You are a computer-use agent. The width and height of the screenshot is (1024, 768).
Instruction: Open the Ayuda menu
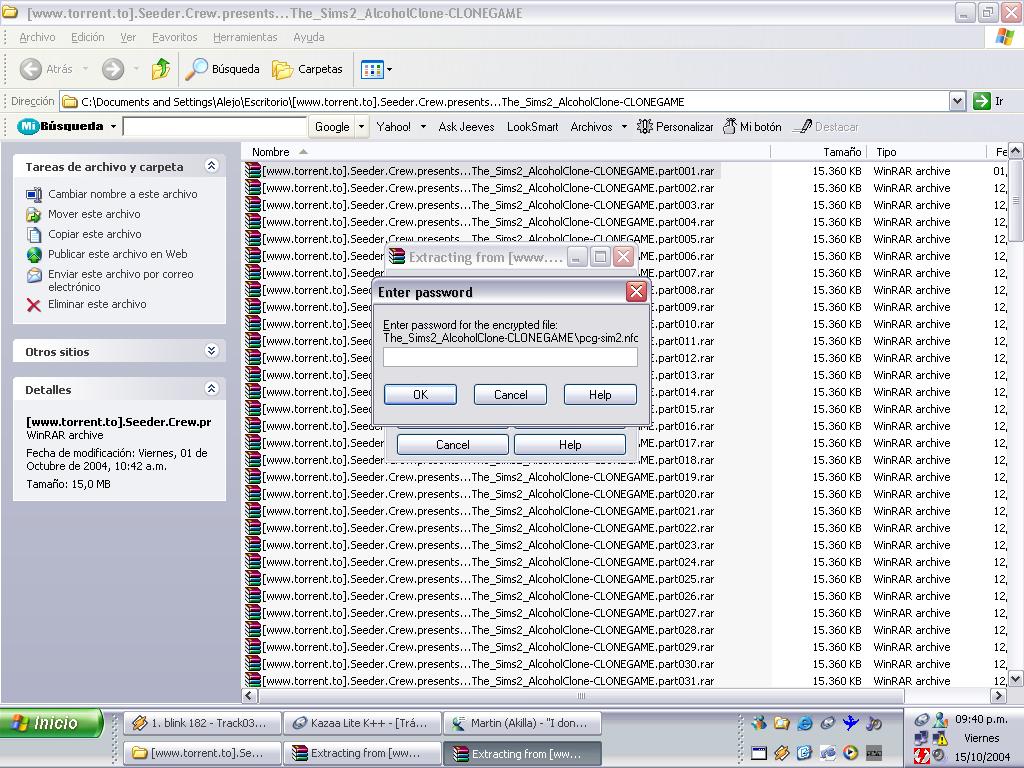pos(309,37)
